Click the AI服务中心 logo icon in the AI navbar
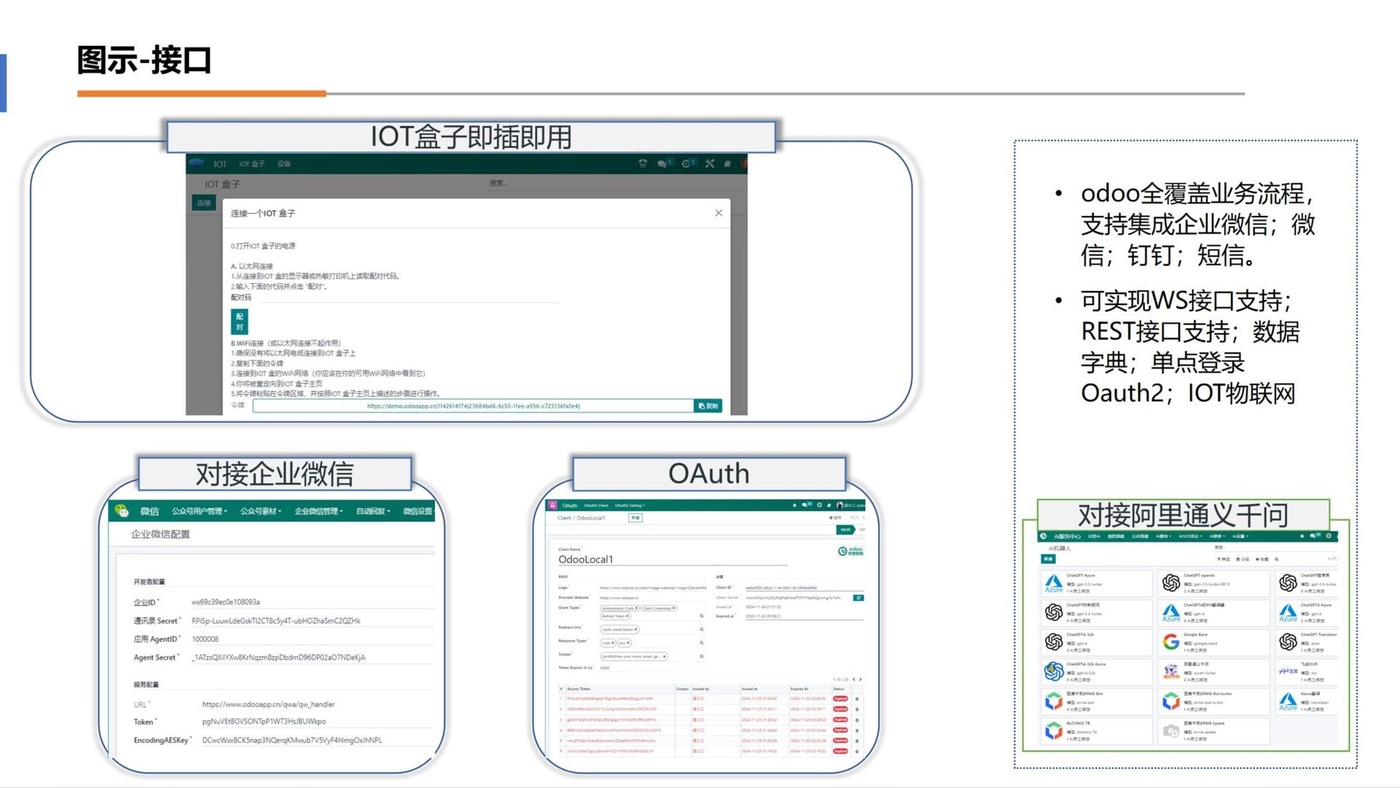The image size is (1400, 788). click(1043, 536)
